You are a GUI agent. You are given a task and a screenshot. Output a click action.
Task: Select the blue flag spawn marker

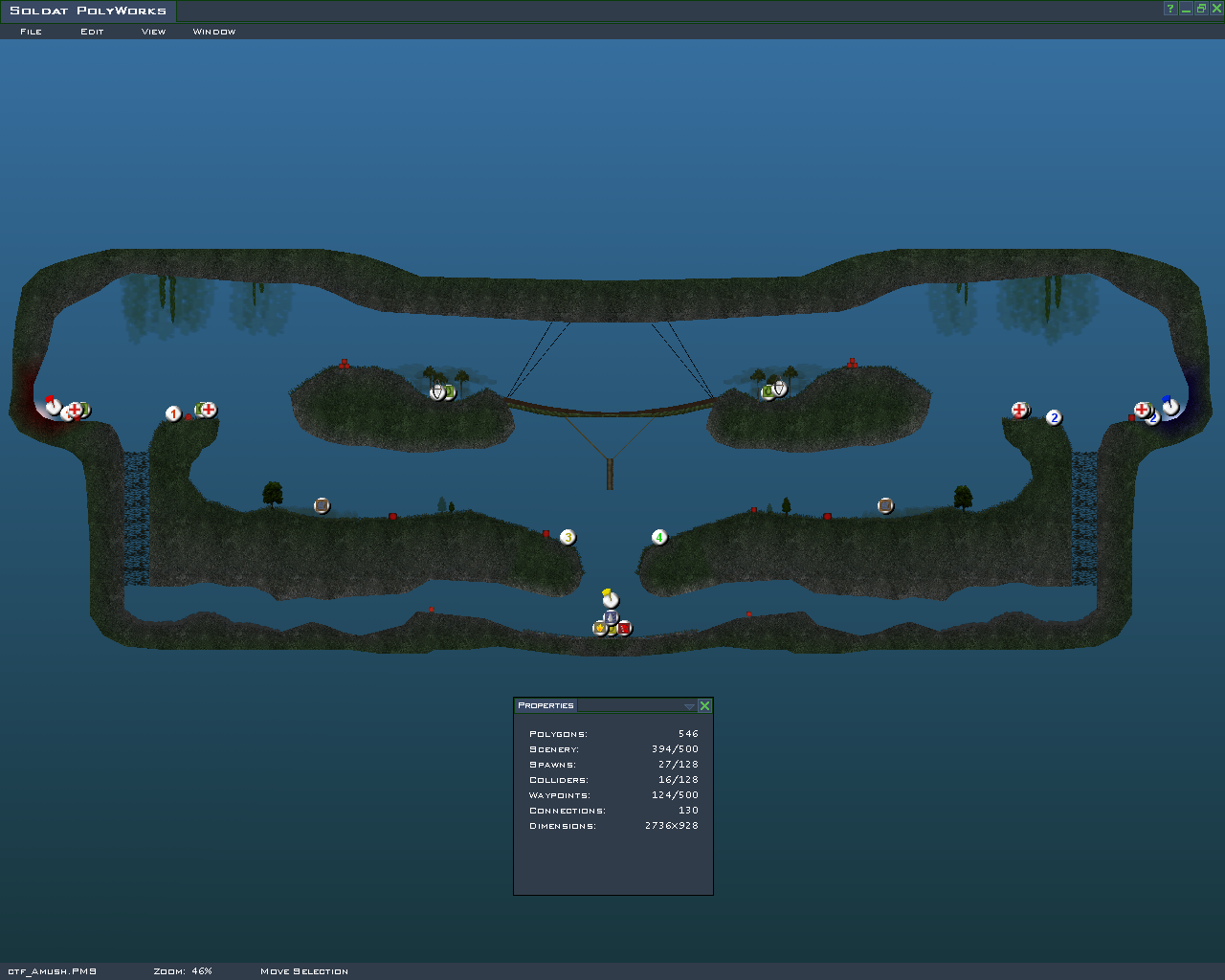click(1170, 406)
